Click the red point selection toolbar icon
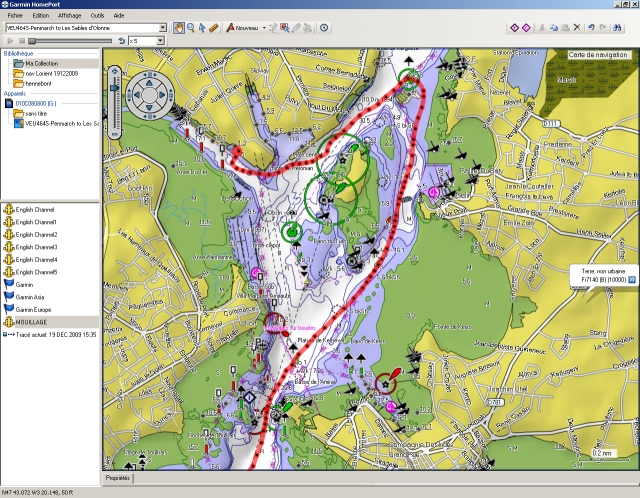Viewport: 640px width, 498px height. 284,28
